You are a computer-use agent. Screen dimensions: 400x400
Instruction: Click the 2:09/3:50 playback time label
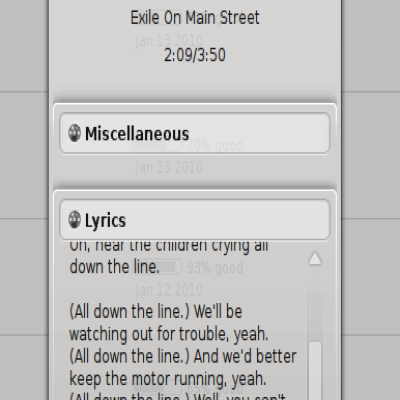(x=195, y=55)
